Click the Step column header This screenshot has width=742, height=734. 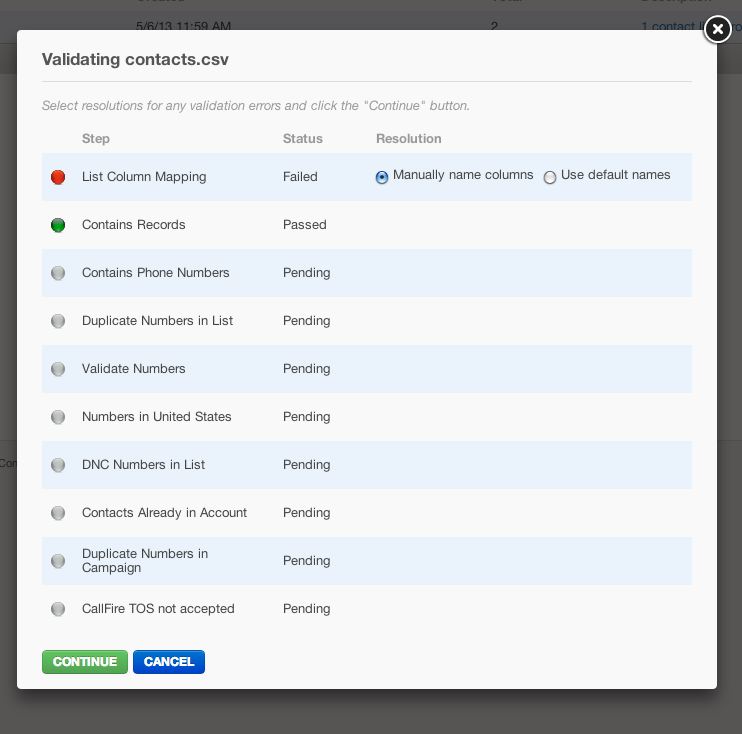96,139
